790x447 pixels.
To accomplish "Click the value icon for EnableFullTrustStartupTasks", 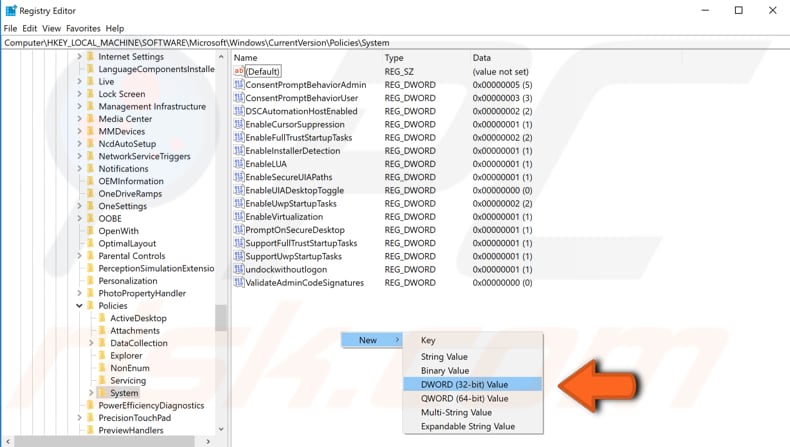I will coord(239,137).
